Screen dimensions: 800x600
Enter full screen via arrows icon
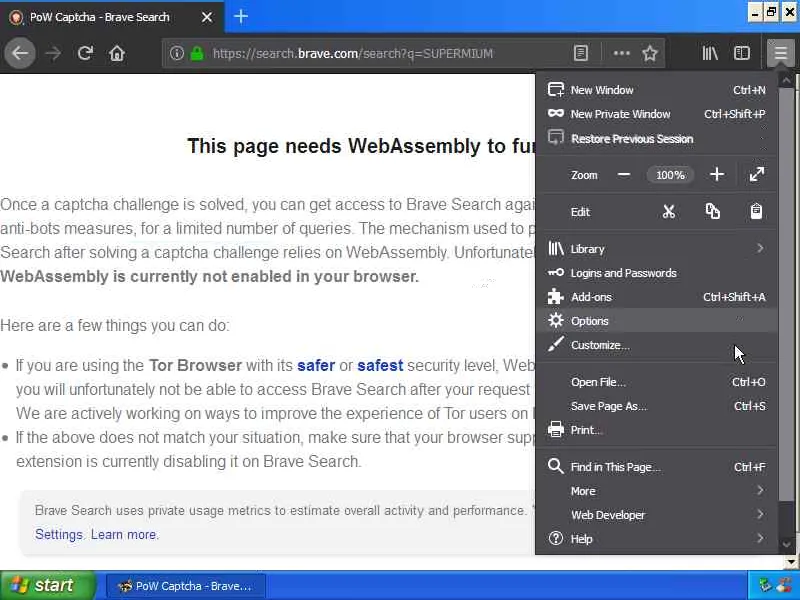point(757,174)
